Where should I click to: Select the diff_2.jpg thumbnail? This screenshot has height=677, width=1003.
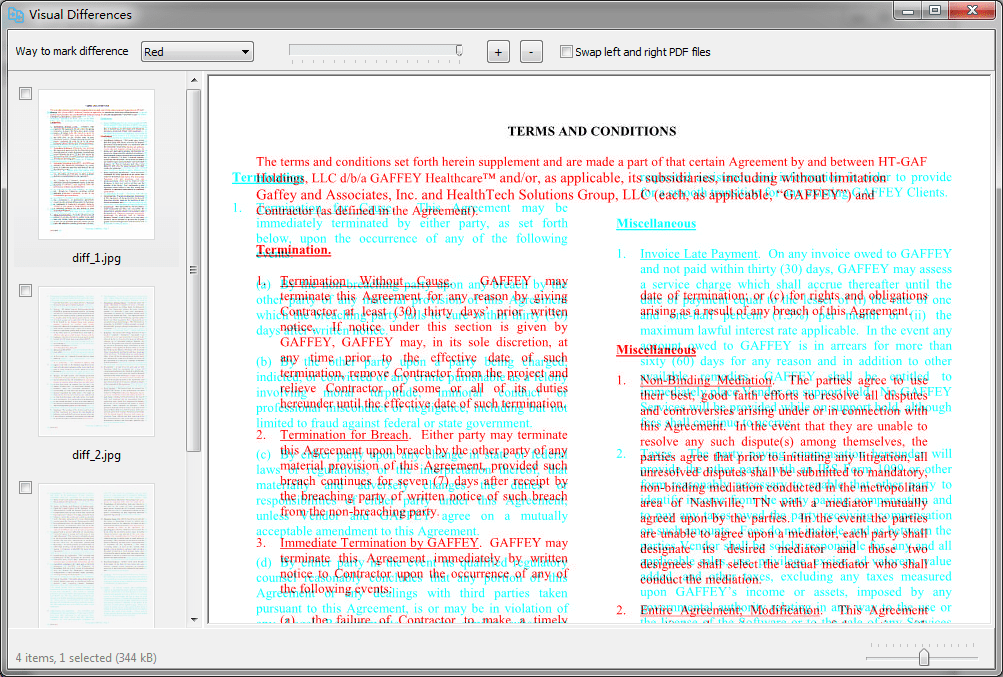tap(97, 362)
